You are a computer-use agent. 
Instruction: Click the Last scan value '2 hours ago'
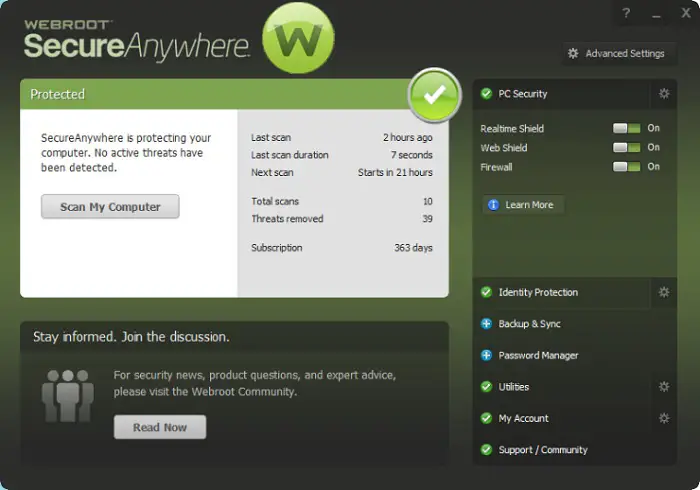pos(408,137)
